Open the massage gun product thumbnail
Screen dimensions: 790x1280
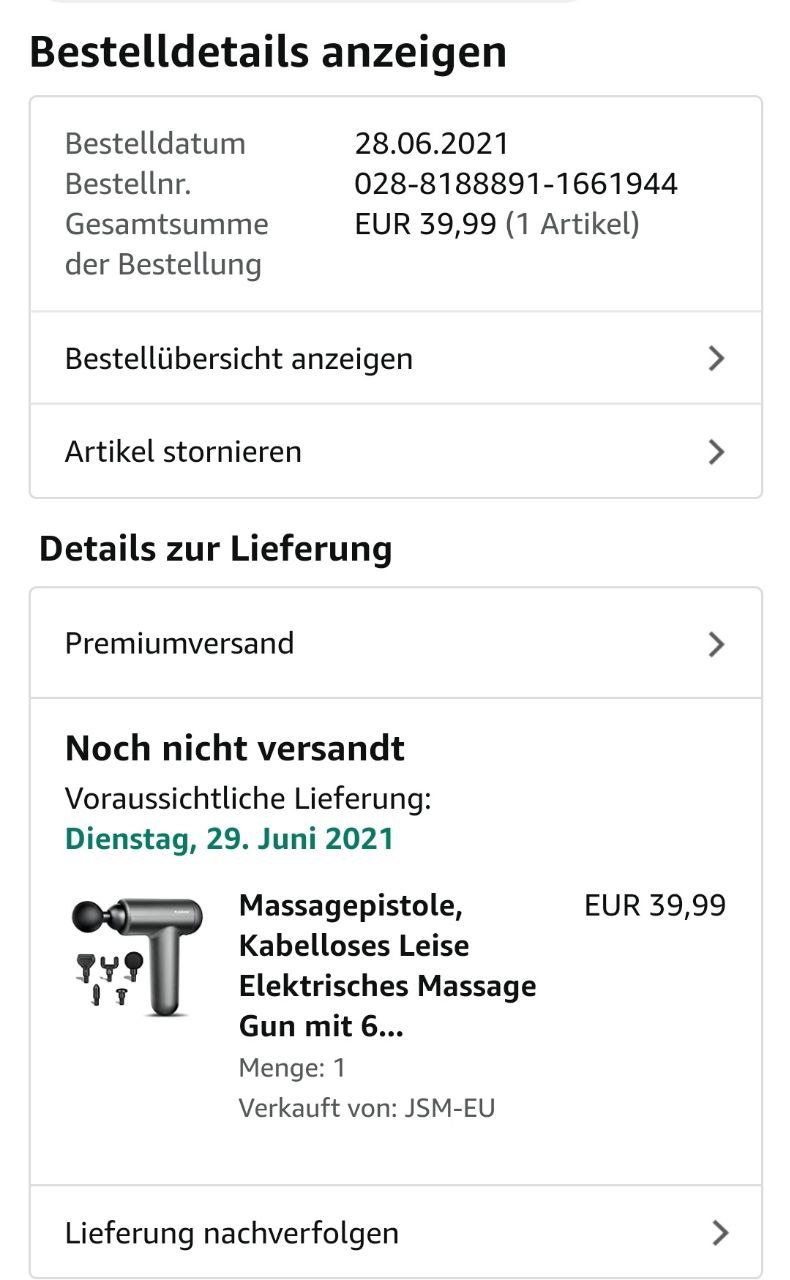[x=137, y=957]
